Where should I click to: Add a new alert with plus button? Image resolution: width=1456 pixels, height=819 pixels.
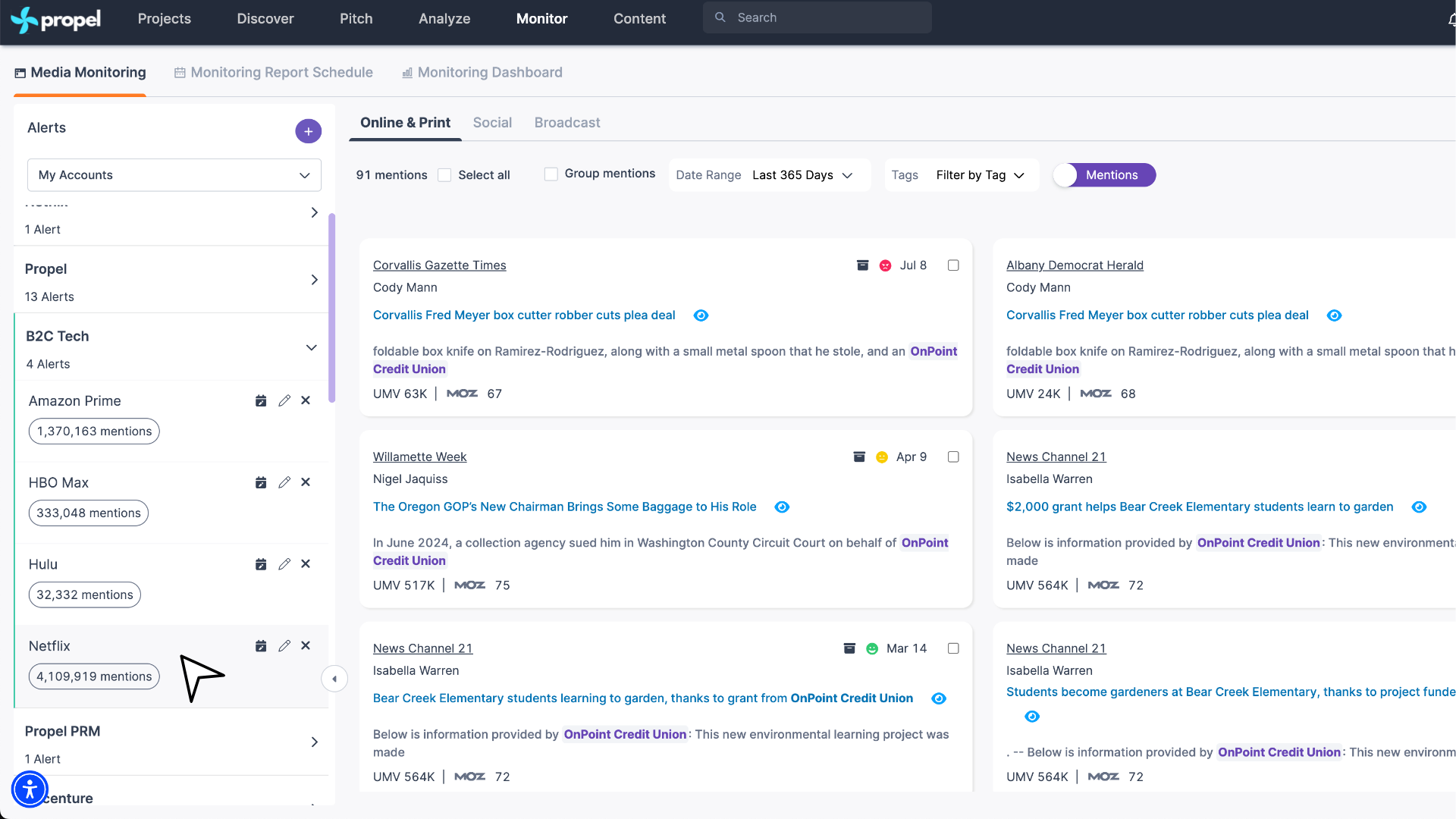[x=308, y=131]
